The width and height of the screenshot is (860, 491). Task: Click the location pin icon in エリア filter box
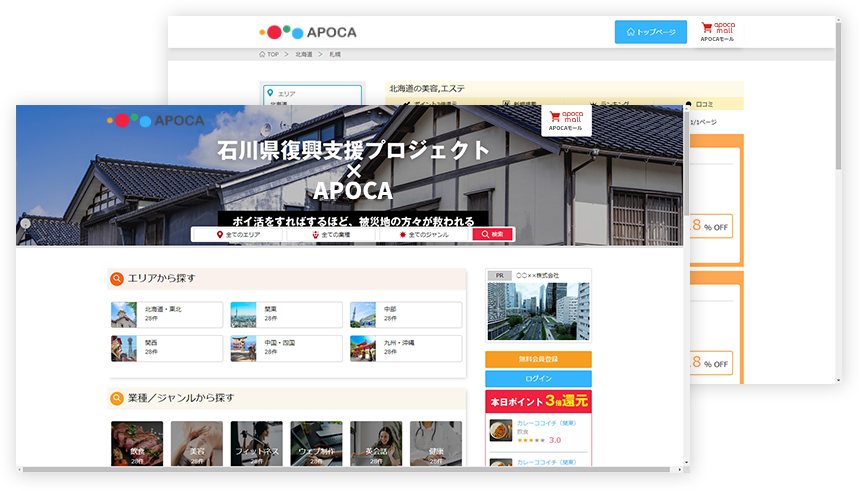pyautogui.click(x=270, y=93)
